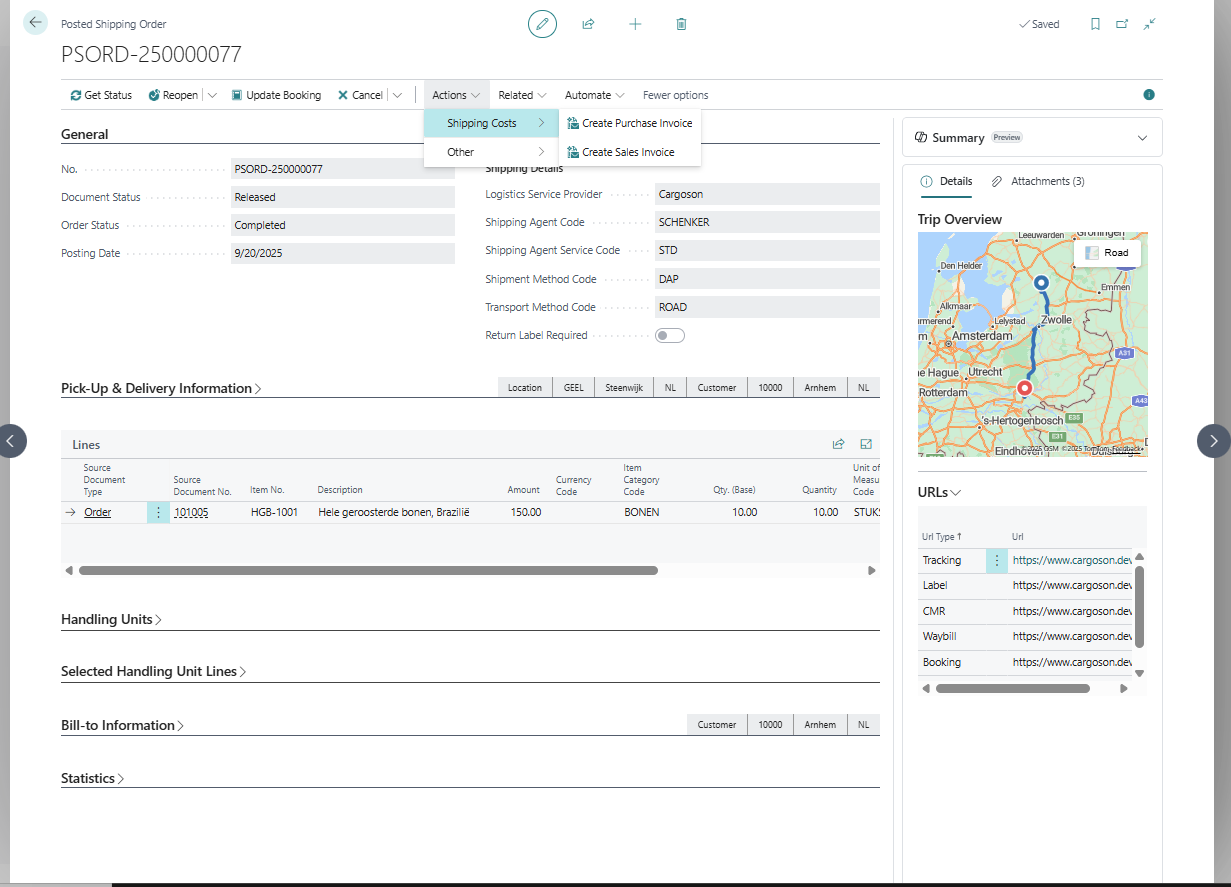Maximize the Lines section icon
The height and width of the screenshot is (887, 1231).
click(x=866, y=444)
